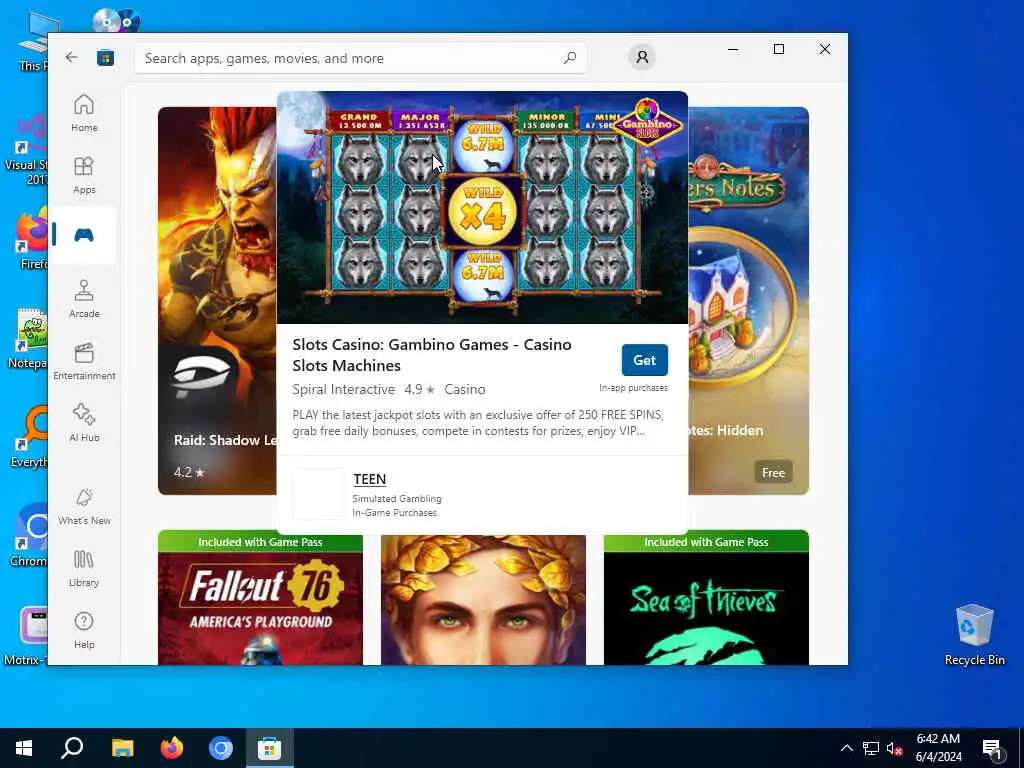Click the muted volume tray icon
Image resolution: width=1024 pixels, height=768 pixels.
click(x=894, y=748)
